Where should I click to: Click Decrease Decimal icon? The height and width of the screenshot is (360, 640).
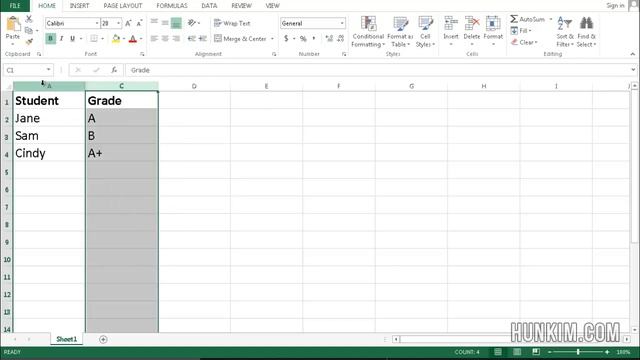tap(340, 38)
